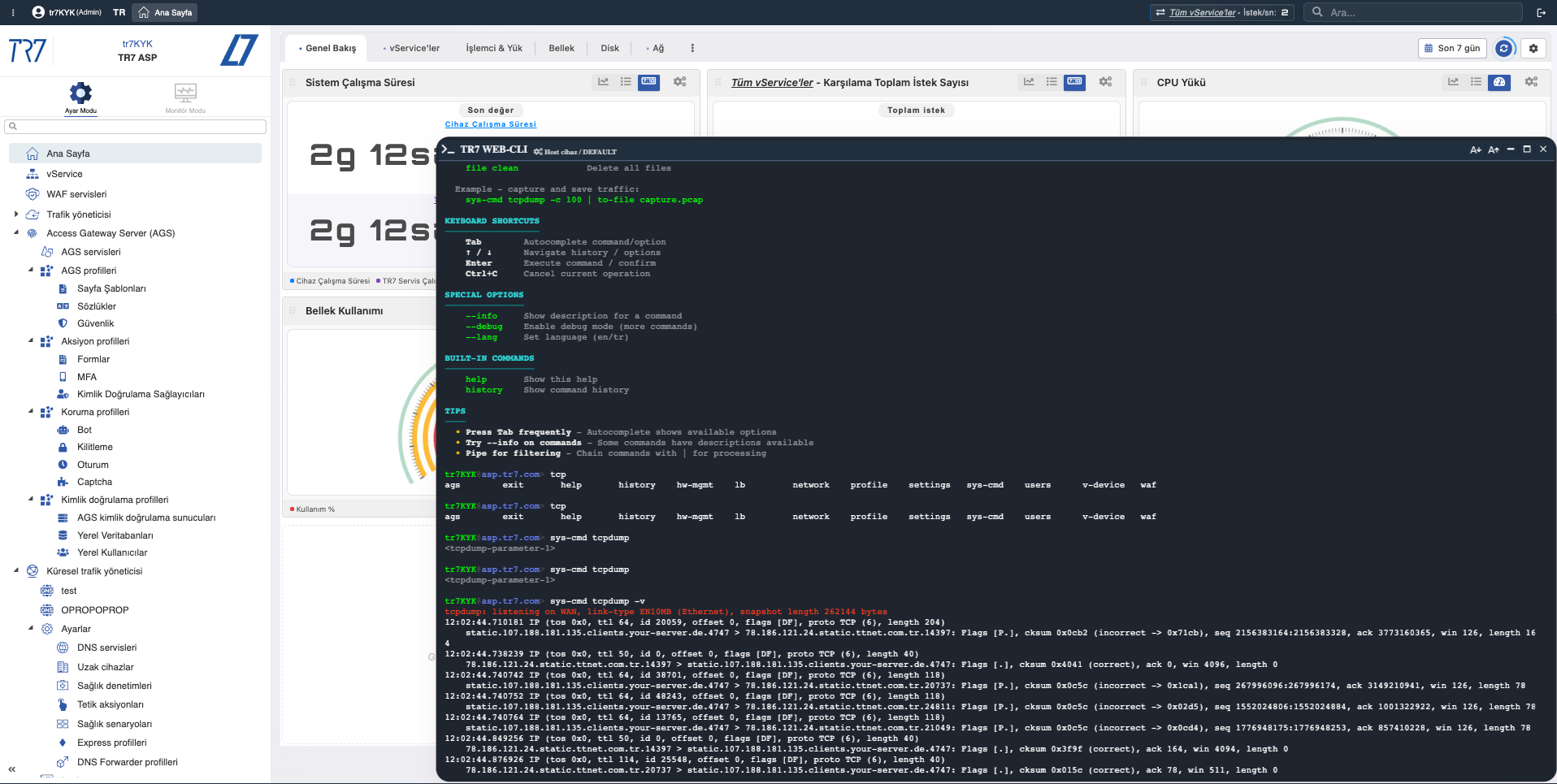Show list view for Sistem Çalışma Süresi

pos(626,82)
